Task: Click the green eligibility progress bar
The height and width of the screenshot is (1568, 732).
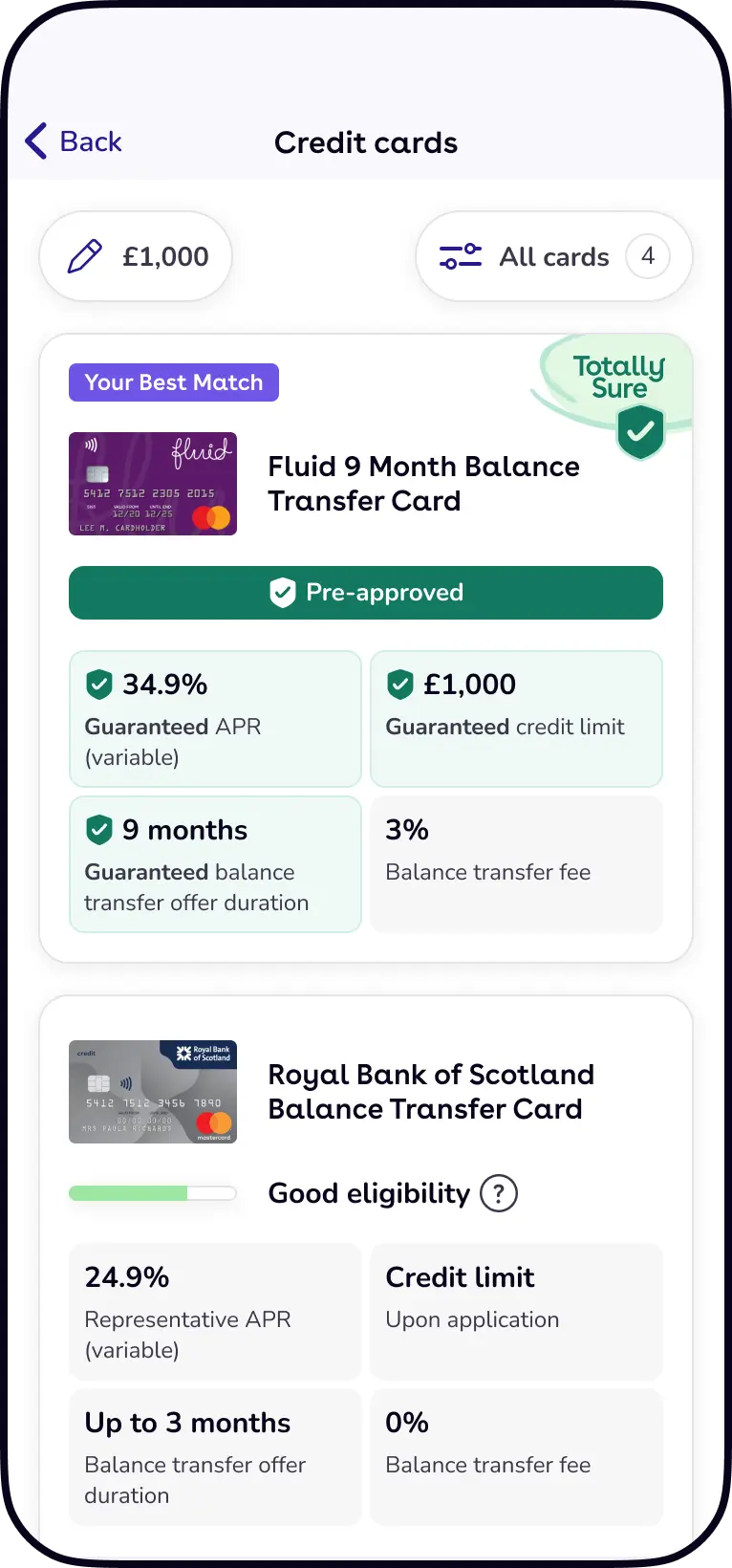Action: point(152,1193)
